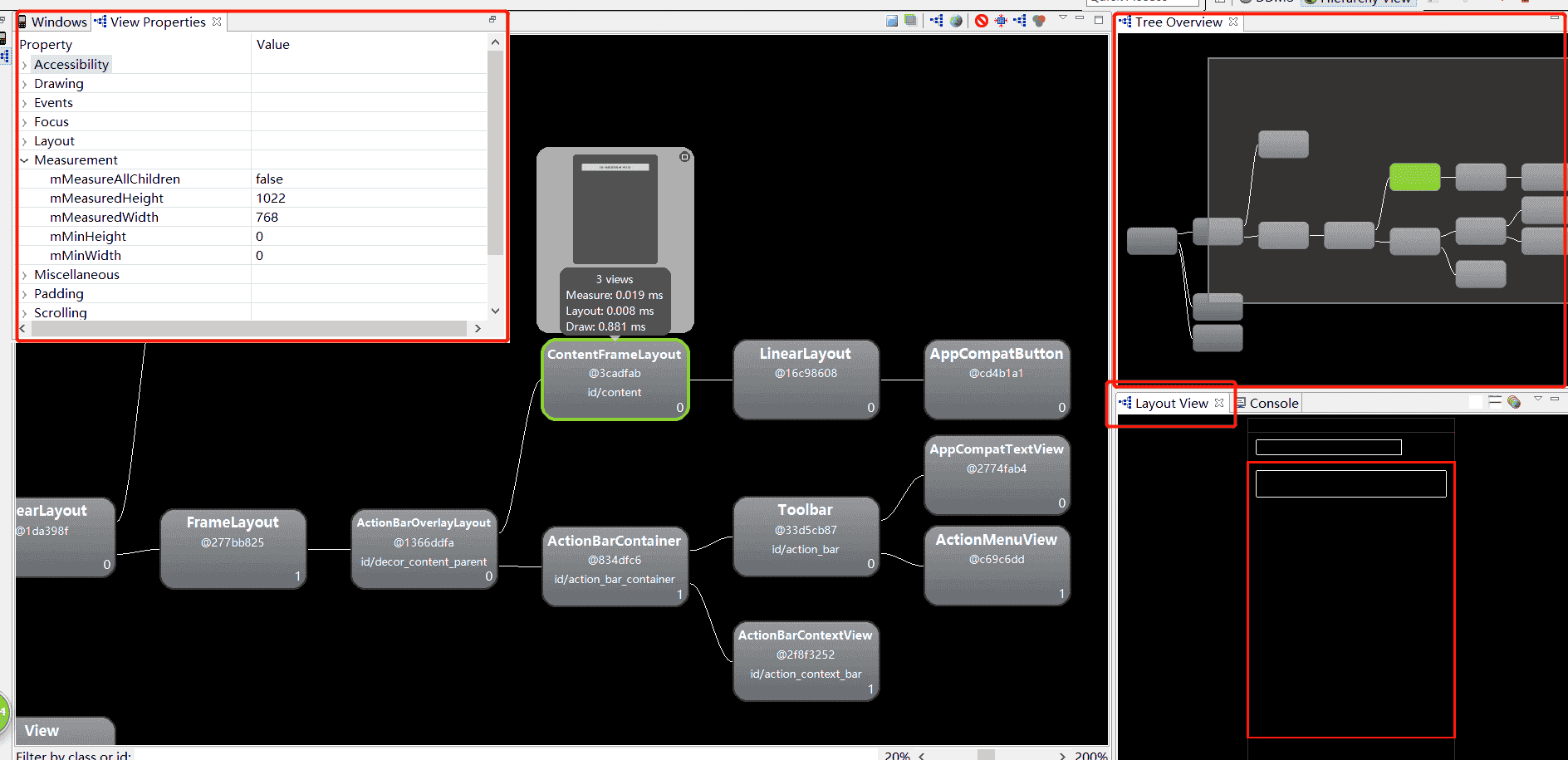The height and width of the screenshot is (760, 1568).
Task: Click the Venn-circles Profile Node icon
Action: pyautogui.click(x=1039, y=21)
